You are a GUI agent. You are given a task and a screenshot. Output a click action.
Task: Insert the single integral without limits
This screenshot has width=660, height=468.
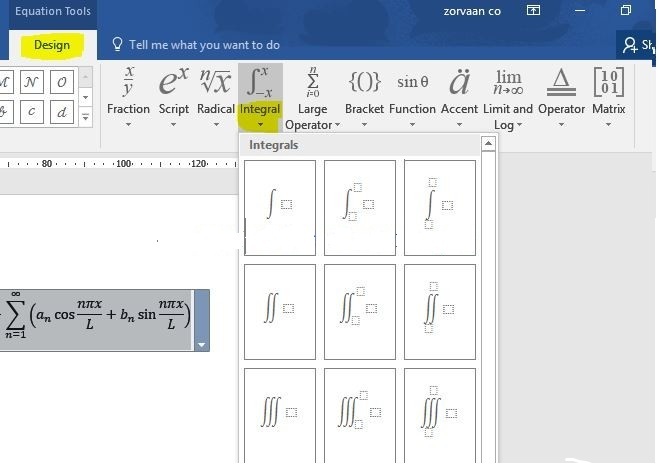pyautogui.click(x=279, y=207)
